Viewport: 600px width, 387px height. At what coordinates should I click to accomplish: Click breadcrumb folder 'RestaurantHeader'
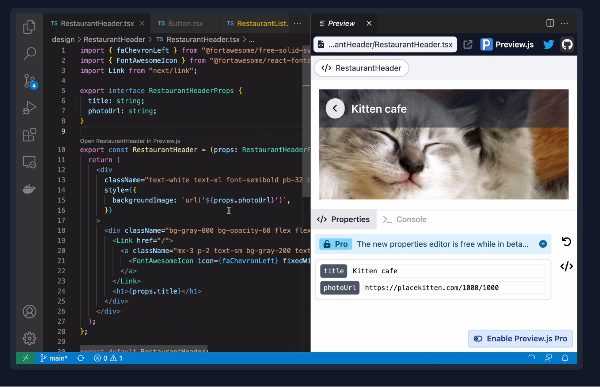(x=114, y=39)
